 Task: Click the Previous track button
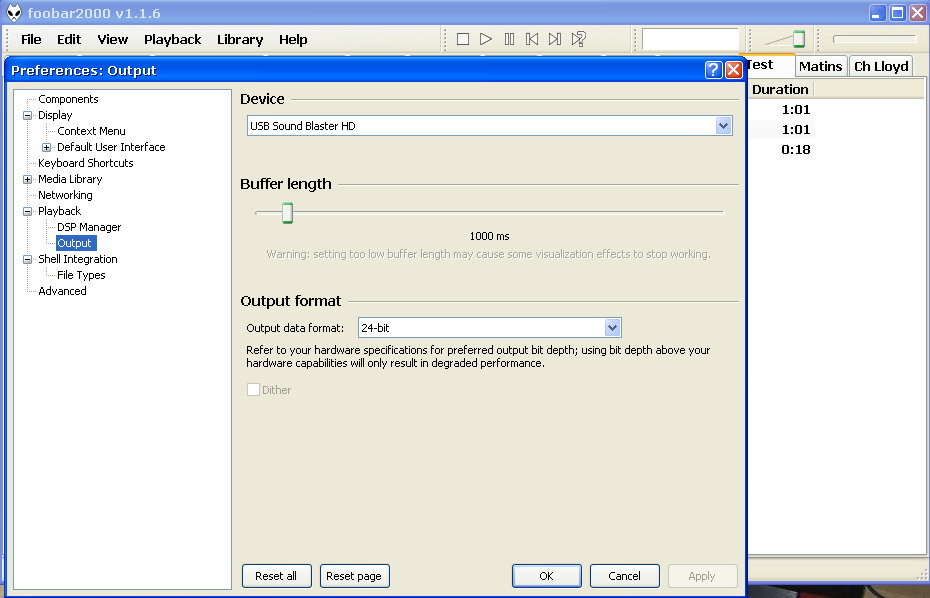pyautogui.click(x=532, y=39)
